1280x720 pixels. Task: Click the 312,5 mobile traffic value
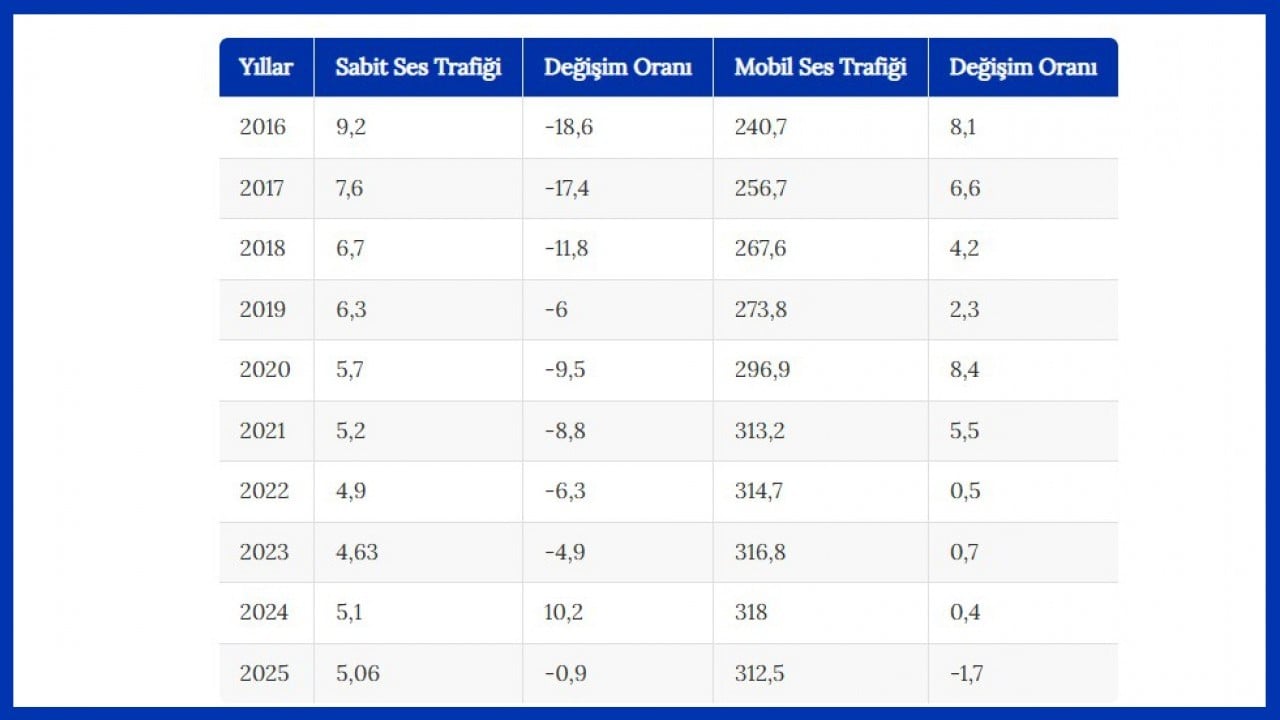(759, 673)
